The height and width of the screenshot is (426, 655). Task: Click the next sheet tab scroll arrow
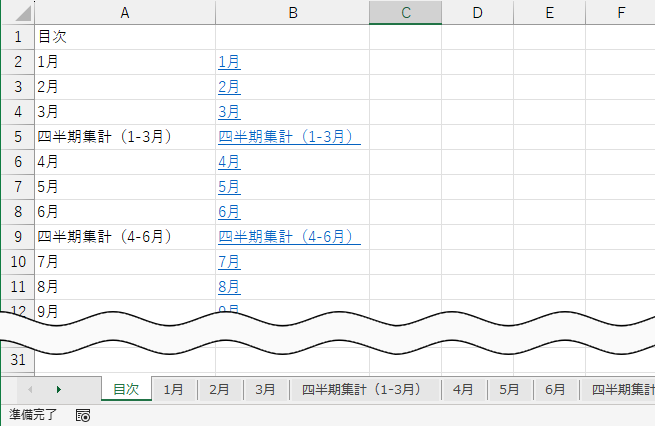(59, 389)
